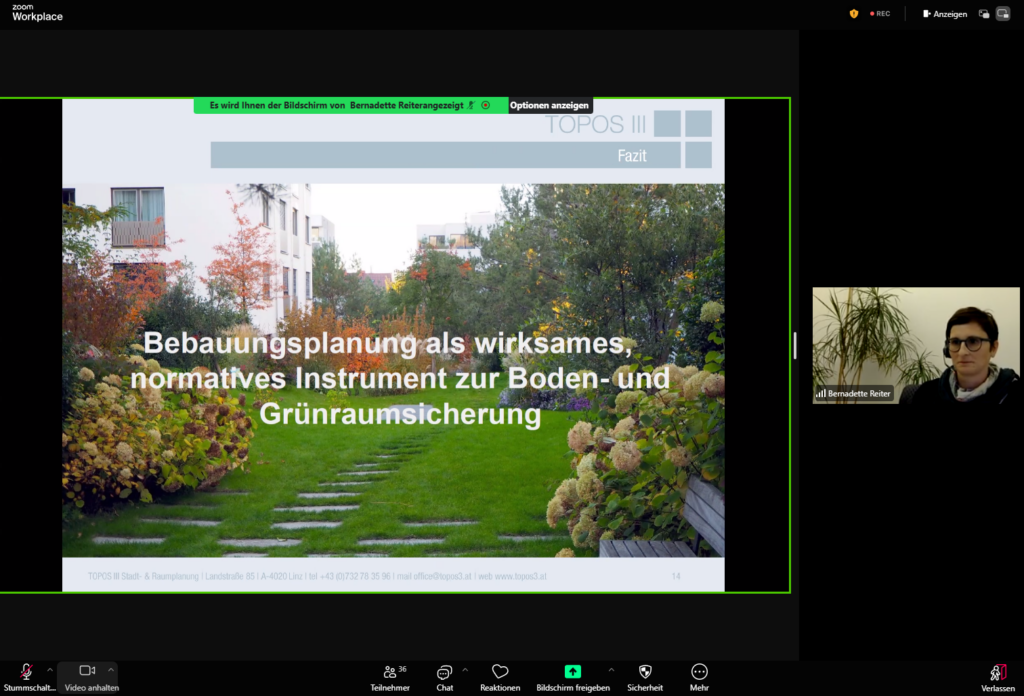Screen dimensions: 1024x696
Task: Click Optionen anzeigen on sharing banner
Action: pyautogui.click(x=550, y=105)
